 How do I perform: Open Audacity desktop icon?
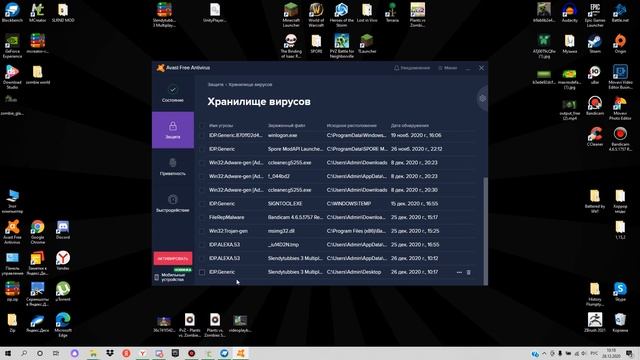pyautogui.click(x=569, y=12)
